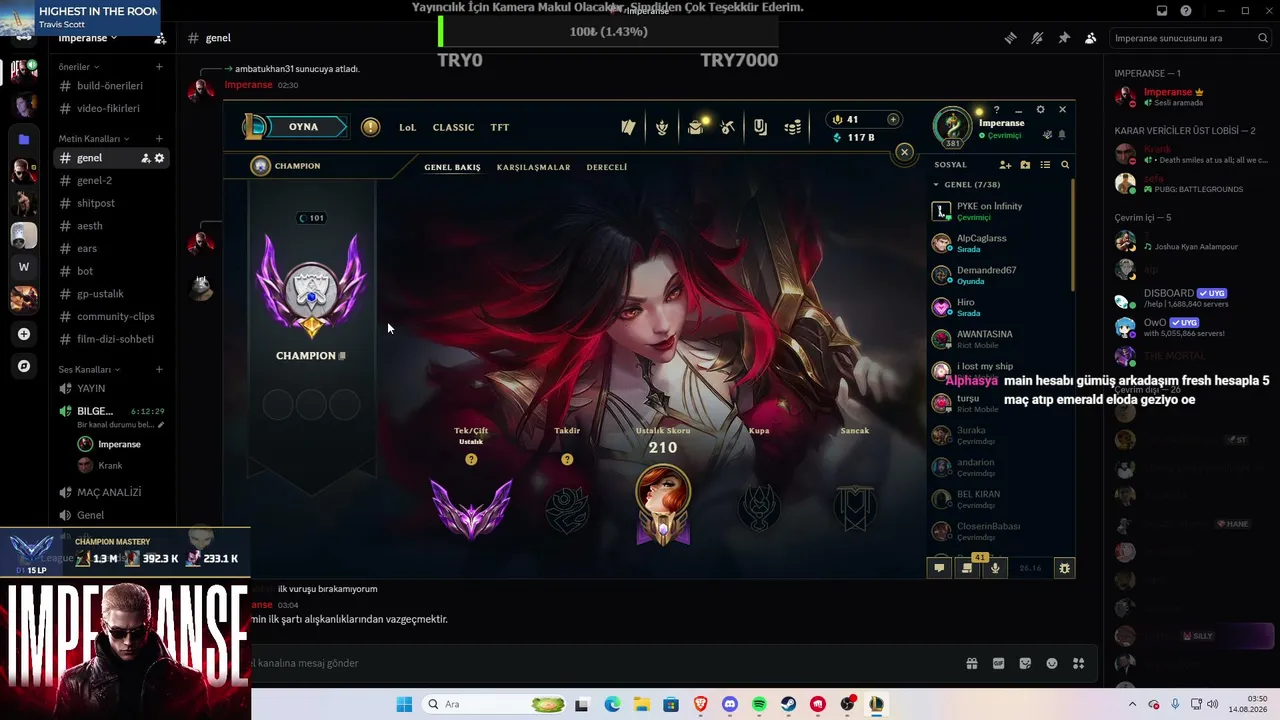The height and width of the screenshot is (720, 1280).
Task: Open the video-fikirleri channel
Action: point(110,108)
